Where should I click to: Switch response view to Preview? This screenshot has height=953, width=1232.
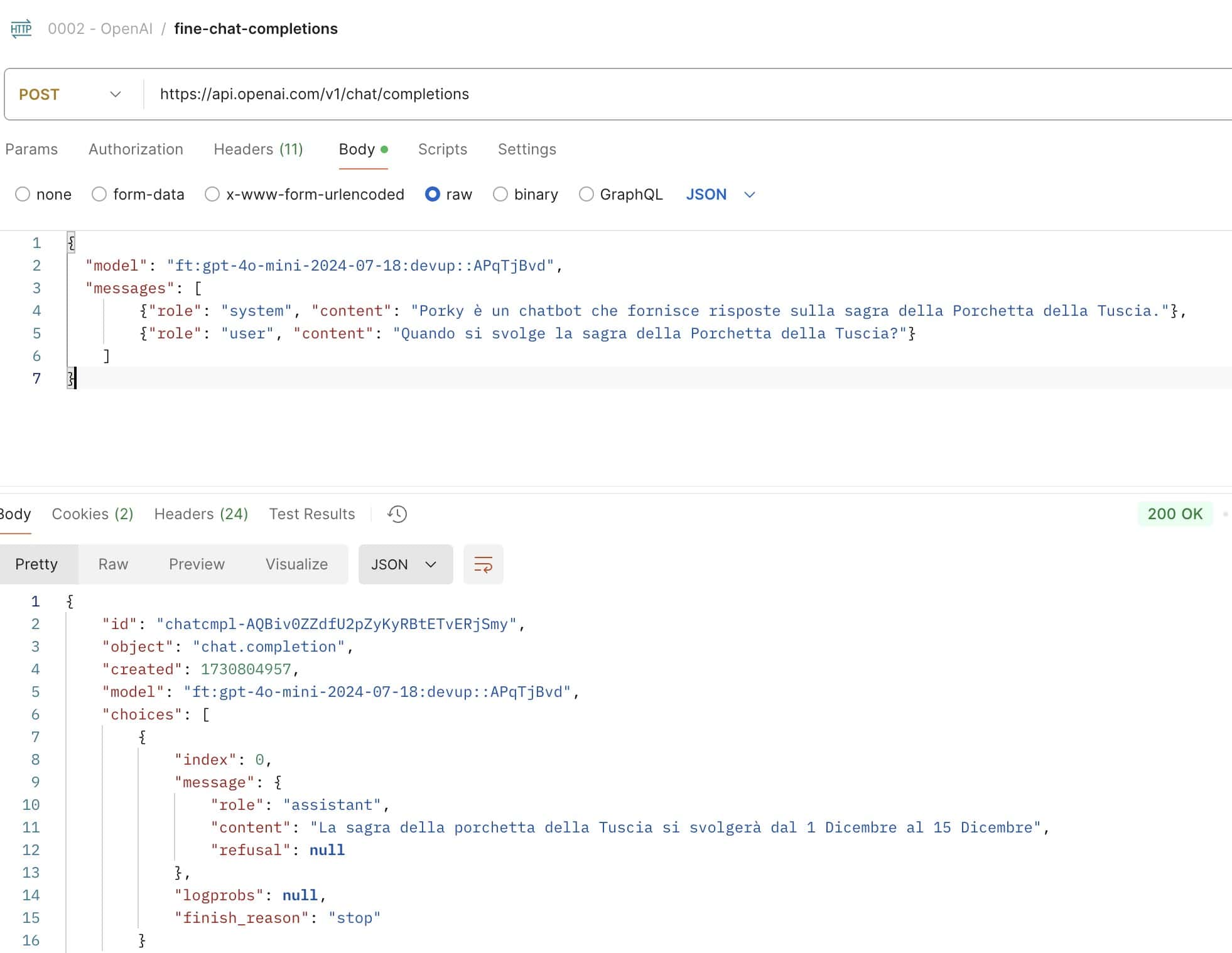pyautogui.click(x=197, y=564)
